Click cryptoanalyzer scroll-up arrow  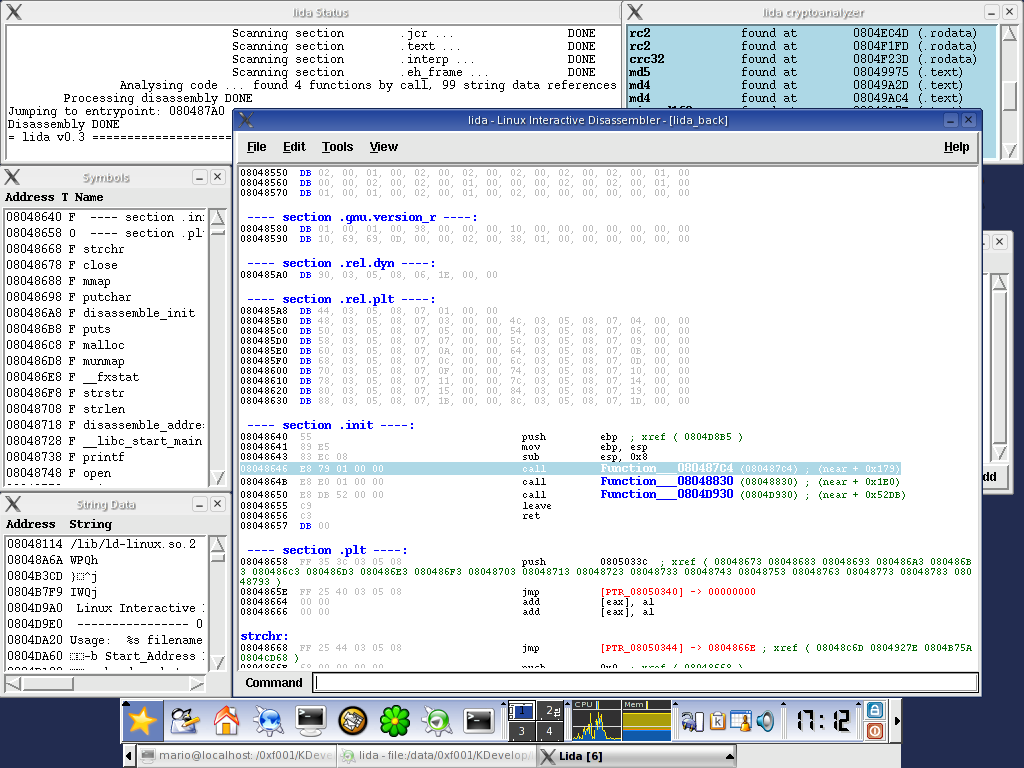(x=1010, y=33)
